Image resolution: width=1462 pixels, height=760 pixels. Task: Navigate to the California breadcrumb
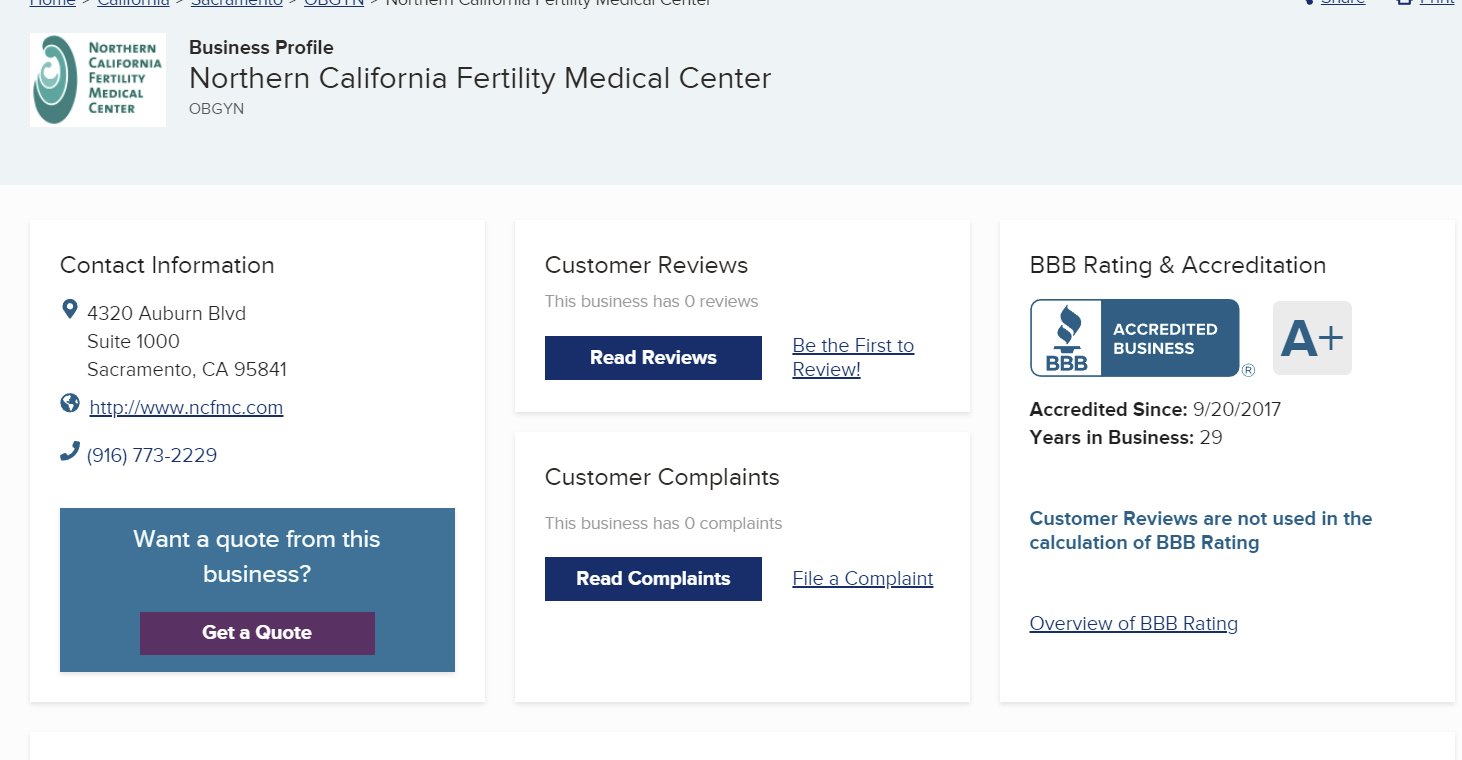pos(133,3)
